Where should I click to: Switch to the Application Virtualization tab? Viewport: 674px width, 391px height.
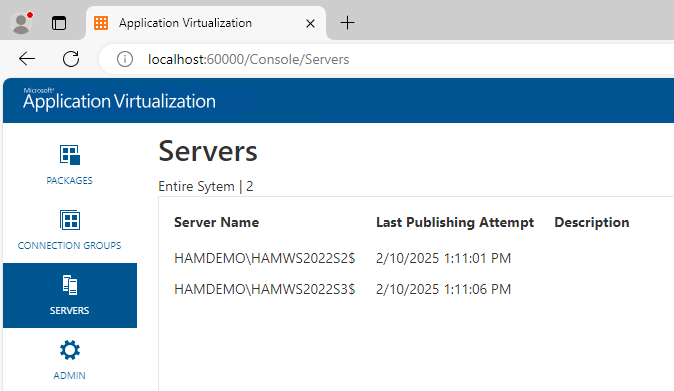point(206,23)
